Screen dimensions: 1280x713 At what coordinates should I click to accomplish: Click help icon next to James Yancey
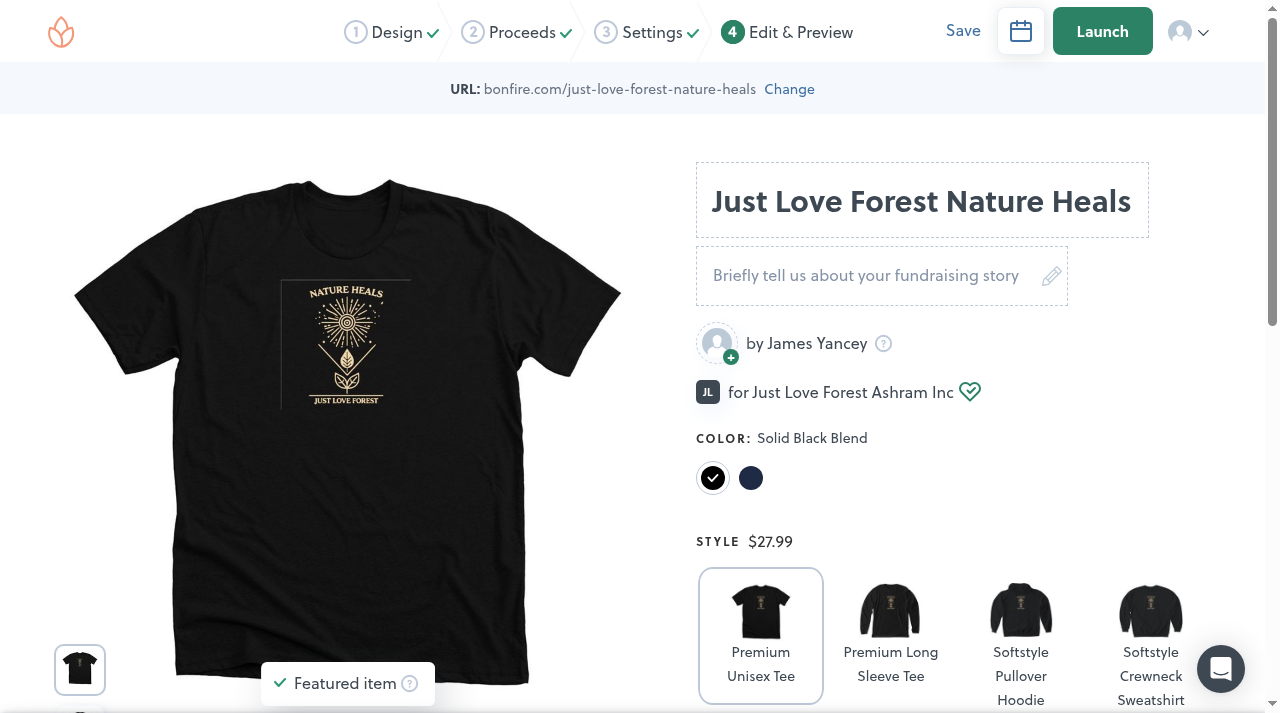(x=883, y=344)
